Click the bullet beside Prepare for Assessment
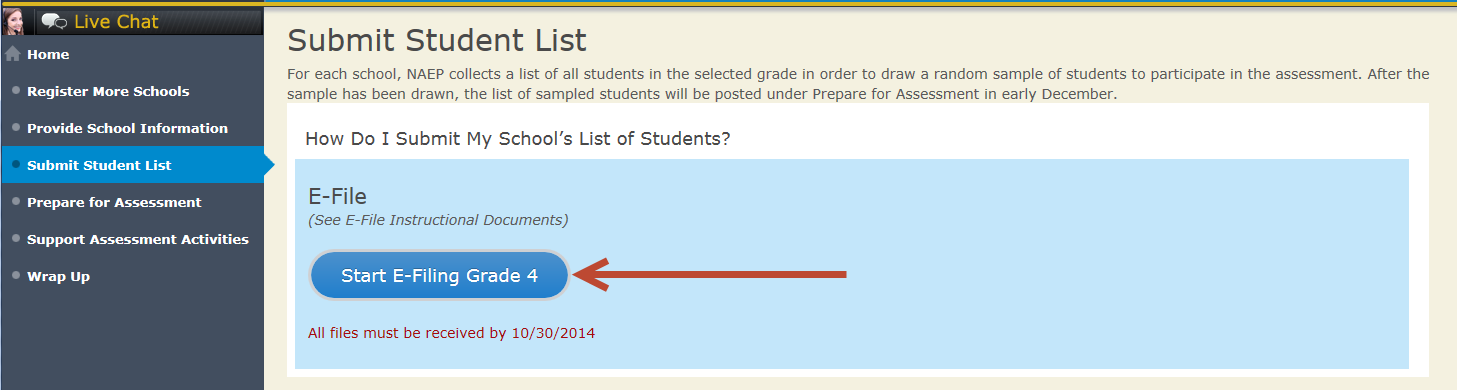Screen dimensions: 1457x390 [16, 201]
